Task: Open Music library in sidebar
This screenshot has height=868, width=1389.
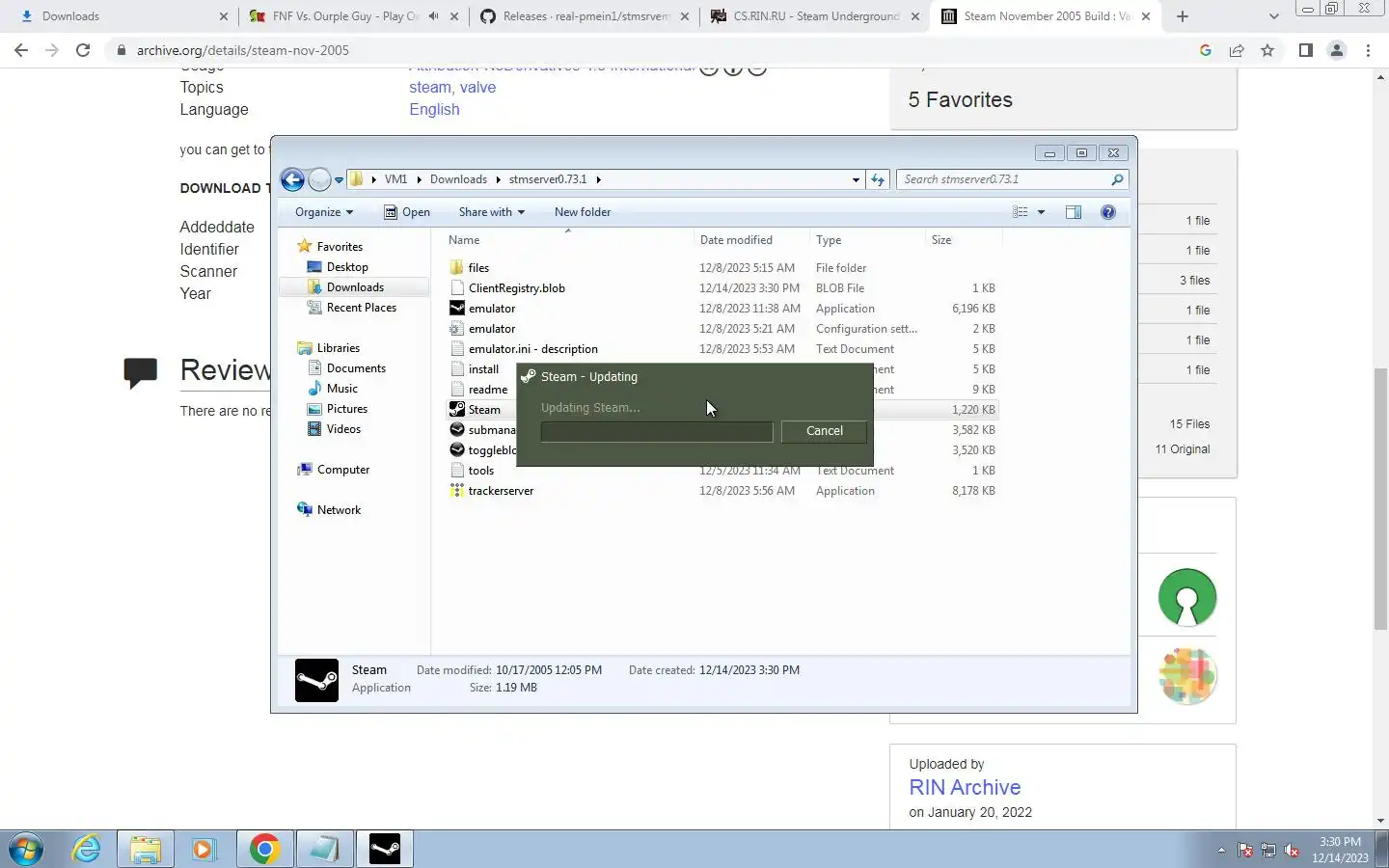Action: 341,389
